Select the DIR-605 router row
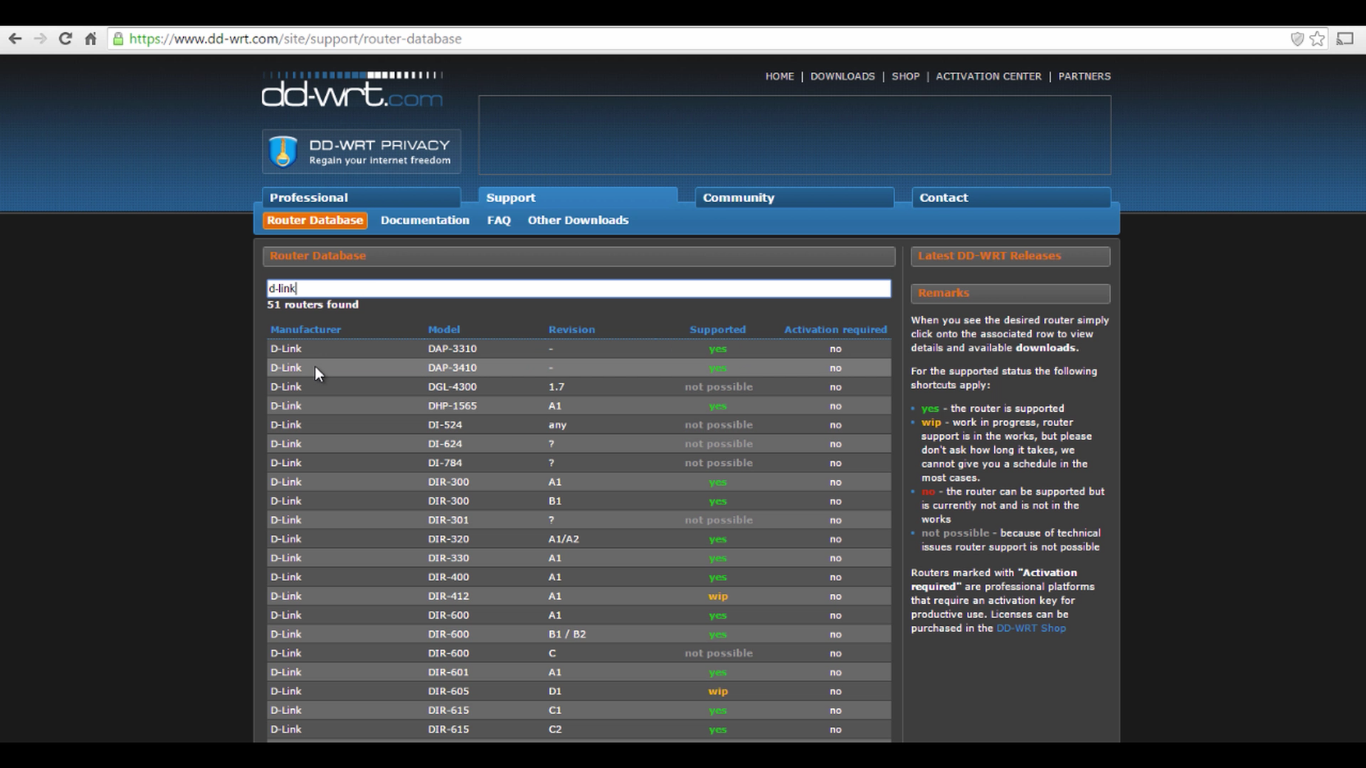 point(578,691)
